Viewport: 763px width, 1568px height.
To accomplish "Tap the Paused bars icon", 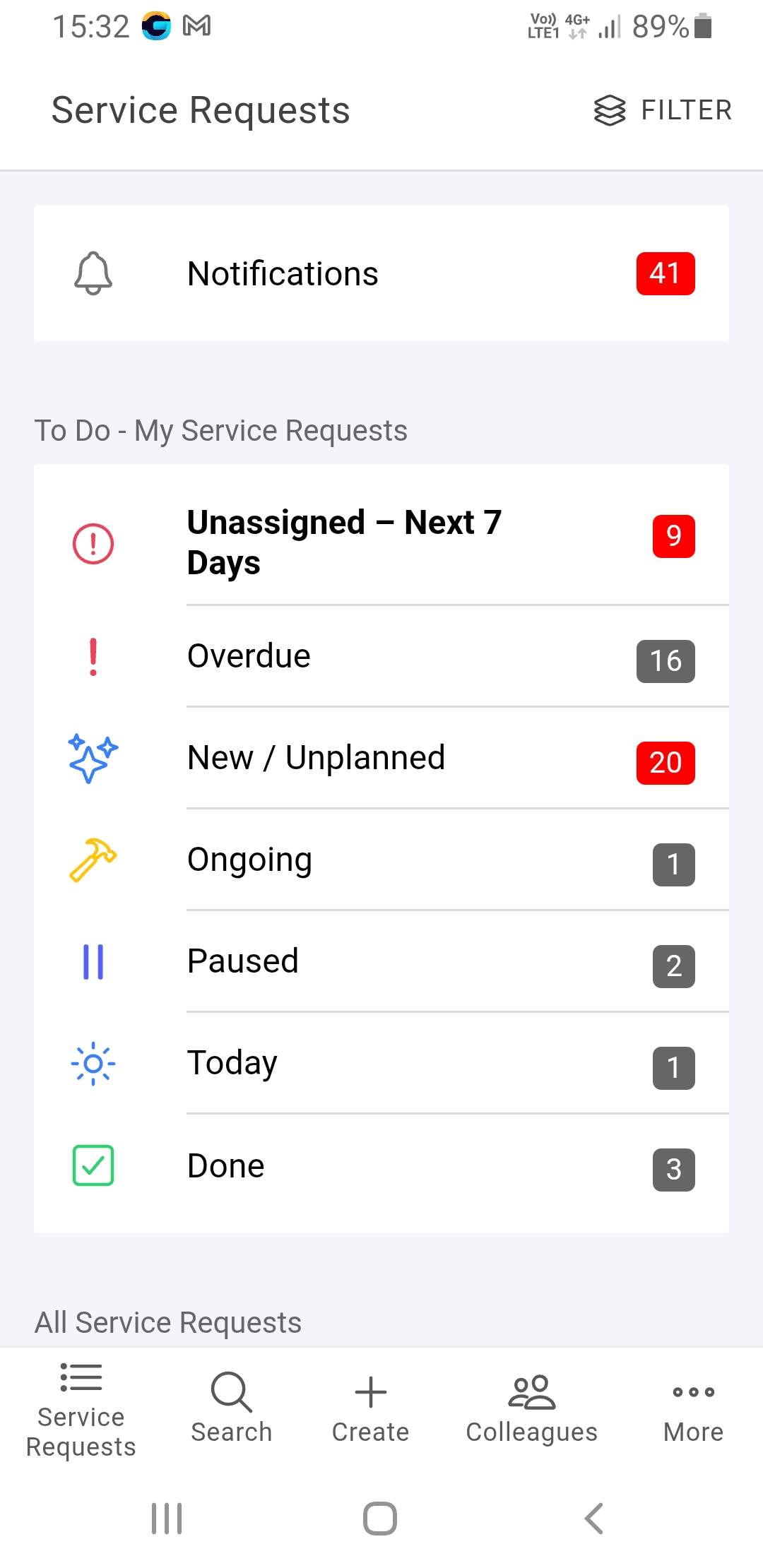I will (x=93, y=962).
